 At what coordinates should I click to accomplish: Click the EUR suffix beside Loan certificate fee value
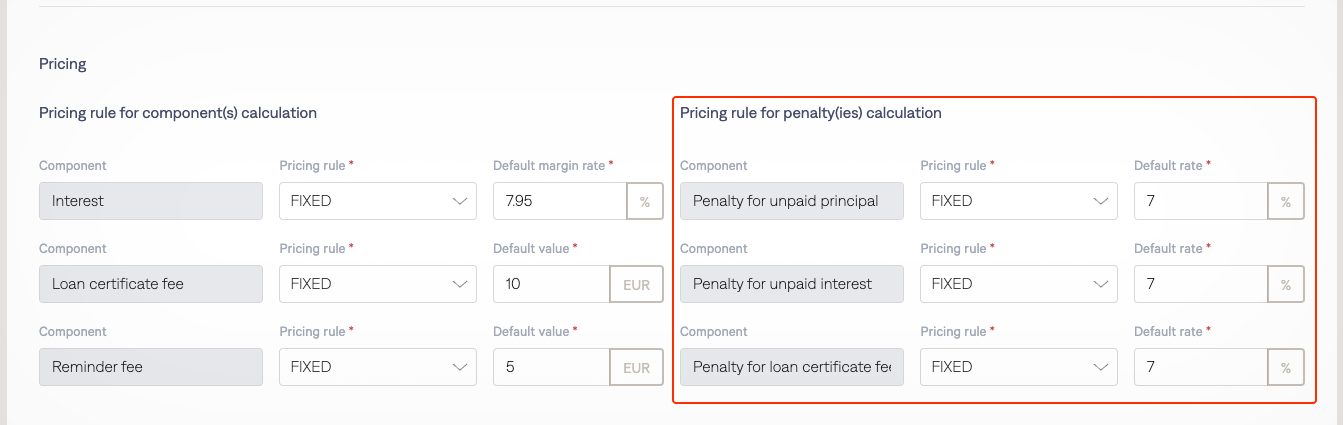(637, 284)
